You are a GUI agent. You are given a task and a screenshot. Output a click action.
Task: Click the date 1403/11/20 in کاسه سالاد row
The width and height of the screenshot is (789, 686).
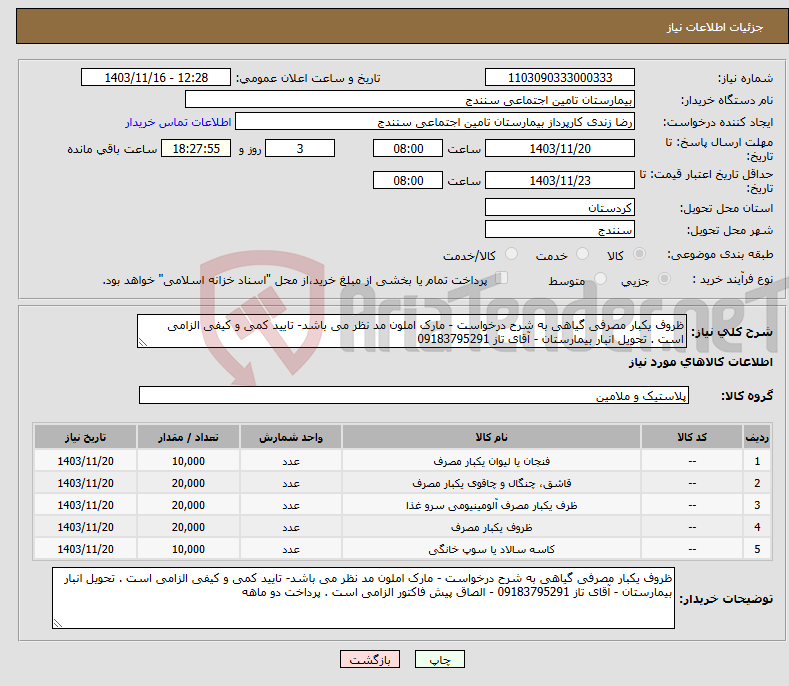[86, 549]
